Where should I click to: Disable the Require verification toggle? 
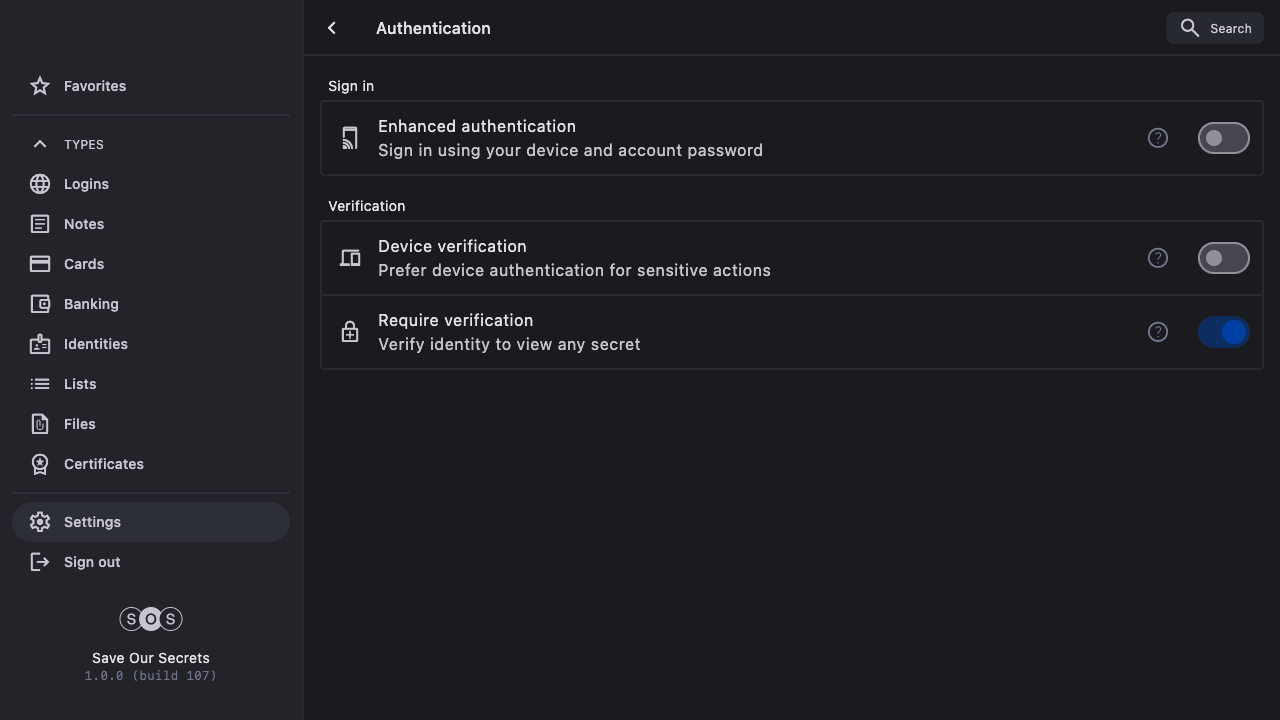(x=1223, y=332)
